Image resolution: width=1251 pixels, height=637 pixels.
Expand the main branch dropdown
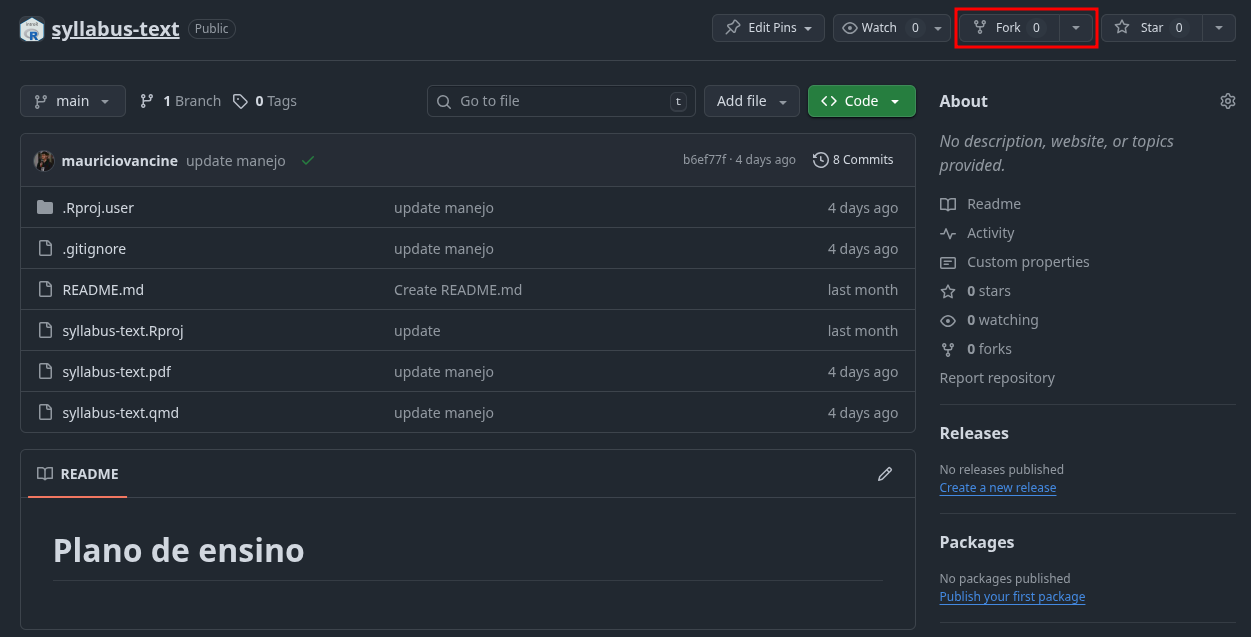(73, 101)
